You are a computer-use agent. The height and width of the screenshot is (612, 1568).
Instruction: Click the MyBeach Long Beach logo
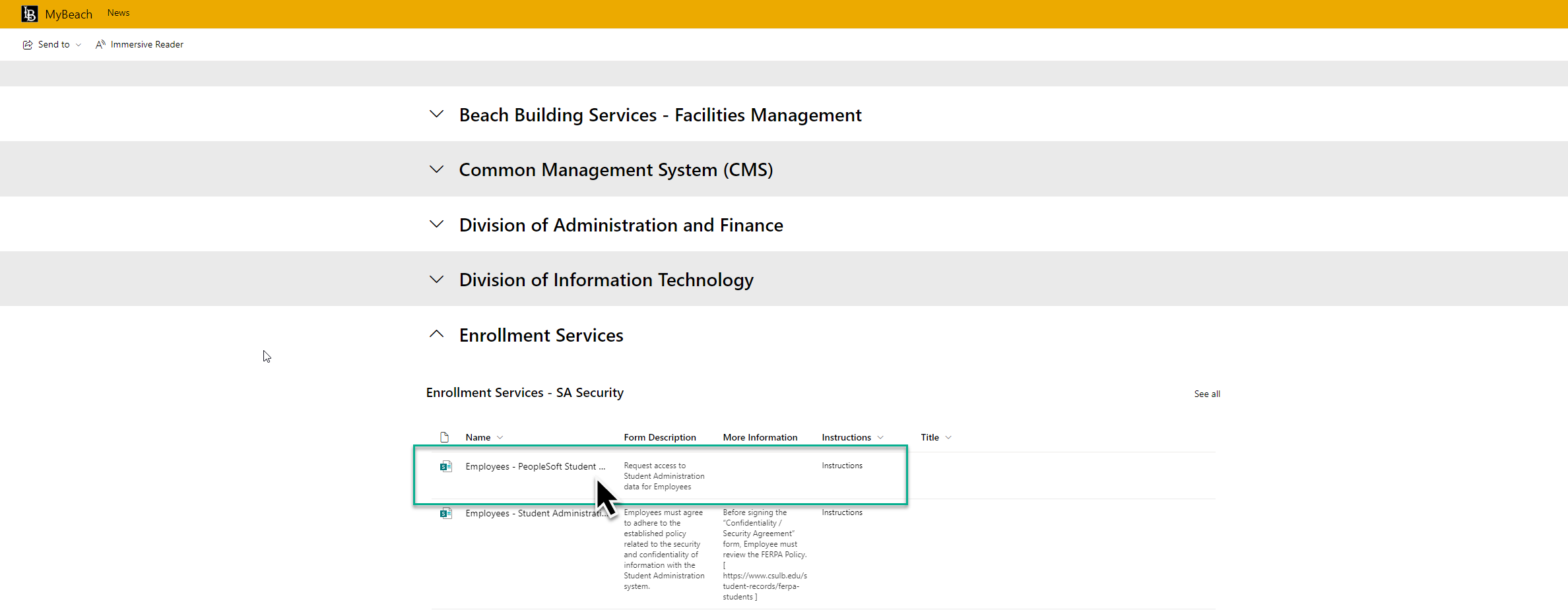pyautogui.click(x=29, y=13)
